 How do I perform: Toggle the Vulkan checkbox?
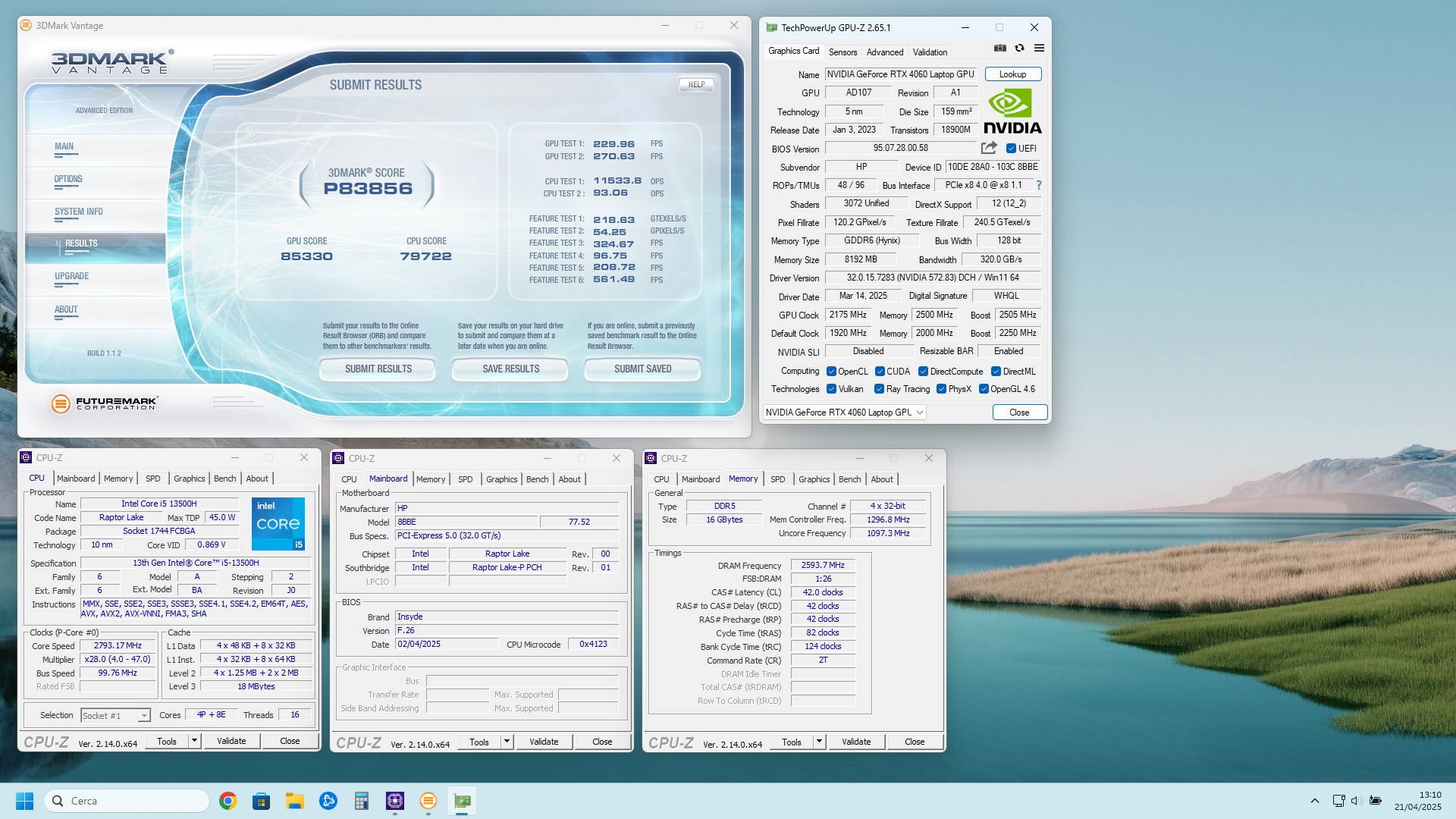pyautogui.click(x=831, y=389)
